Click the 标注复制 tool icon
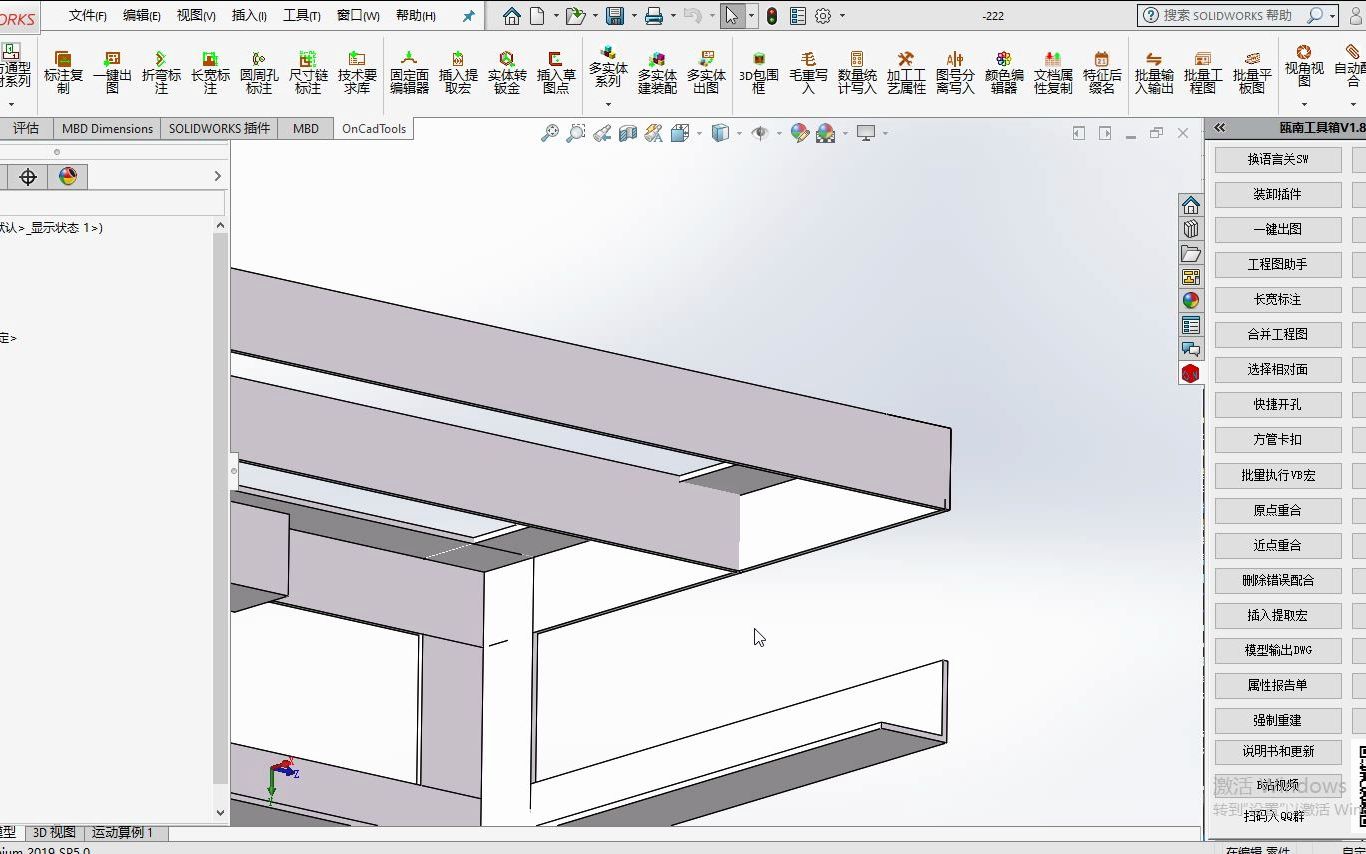1366x854 pixels. tap(63, 72)
